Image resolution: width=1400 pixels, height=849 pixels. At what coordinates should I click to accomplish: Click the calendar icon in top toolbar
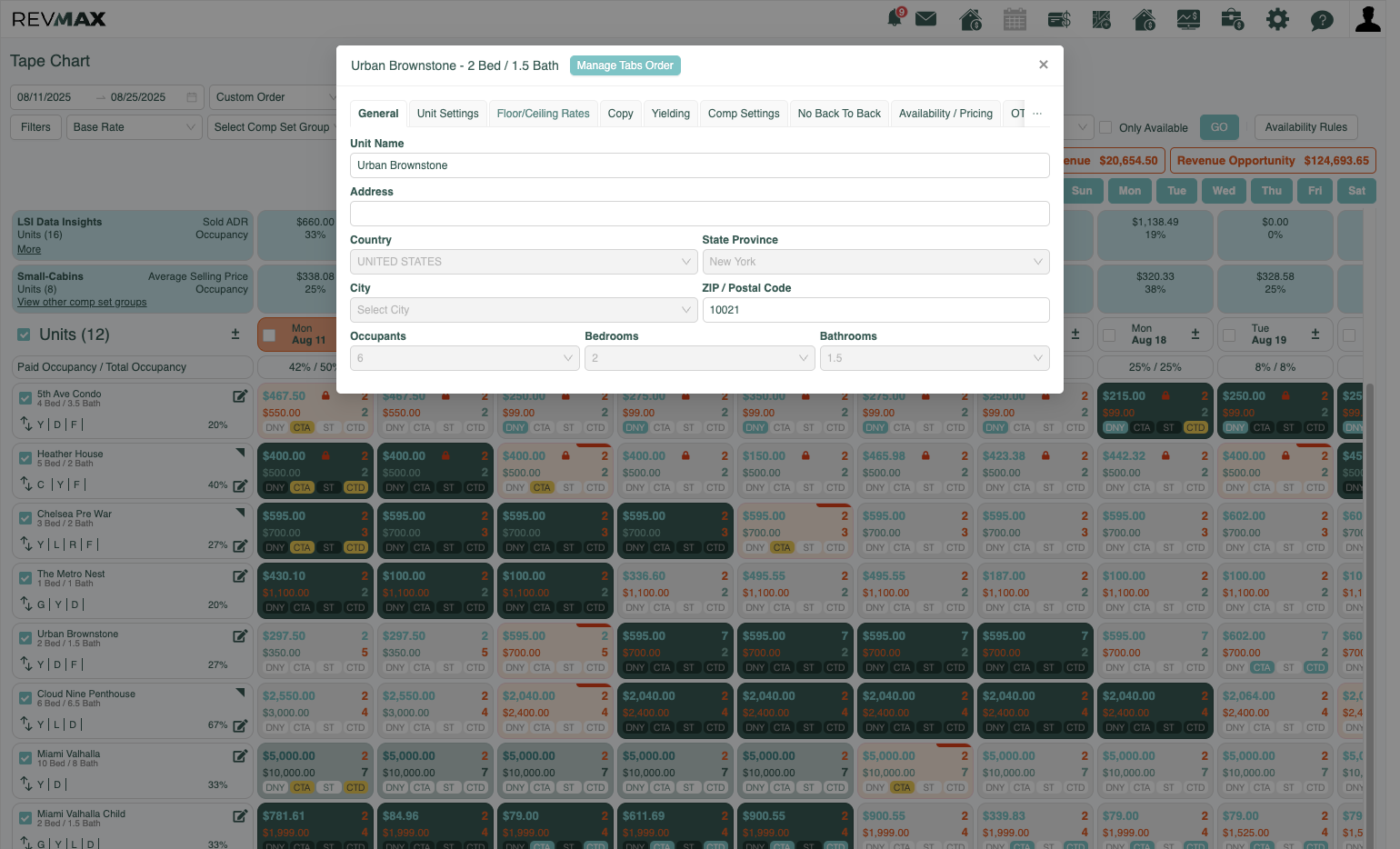[x=1015, y=19]
